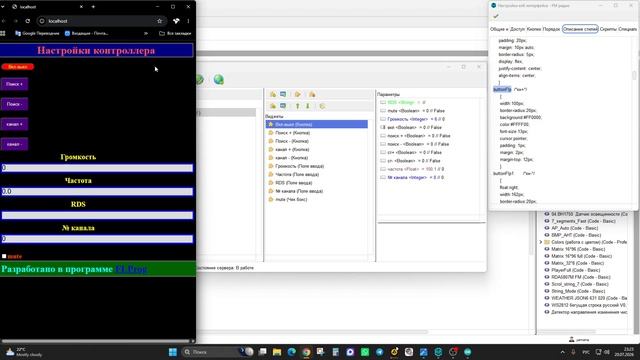Open File Explorer from taskbar

point(277,352)
